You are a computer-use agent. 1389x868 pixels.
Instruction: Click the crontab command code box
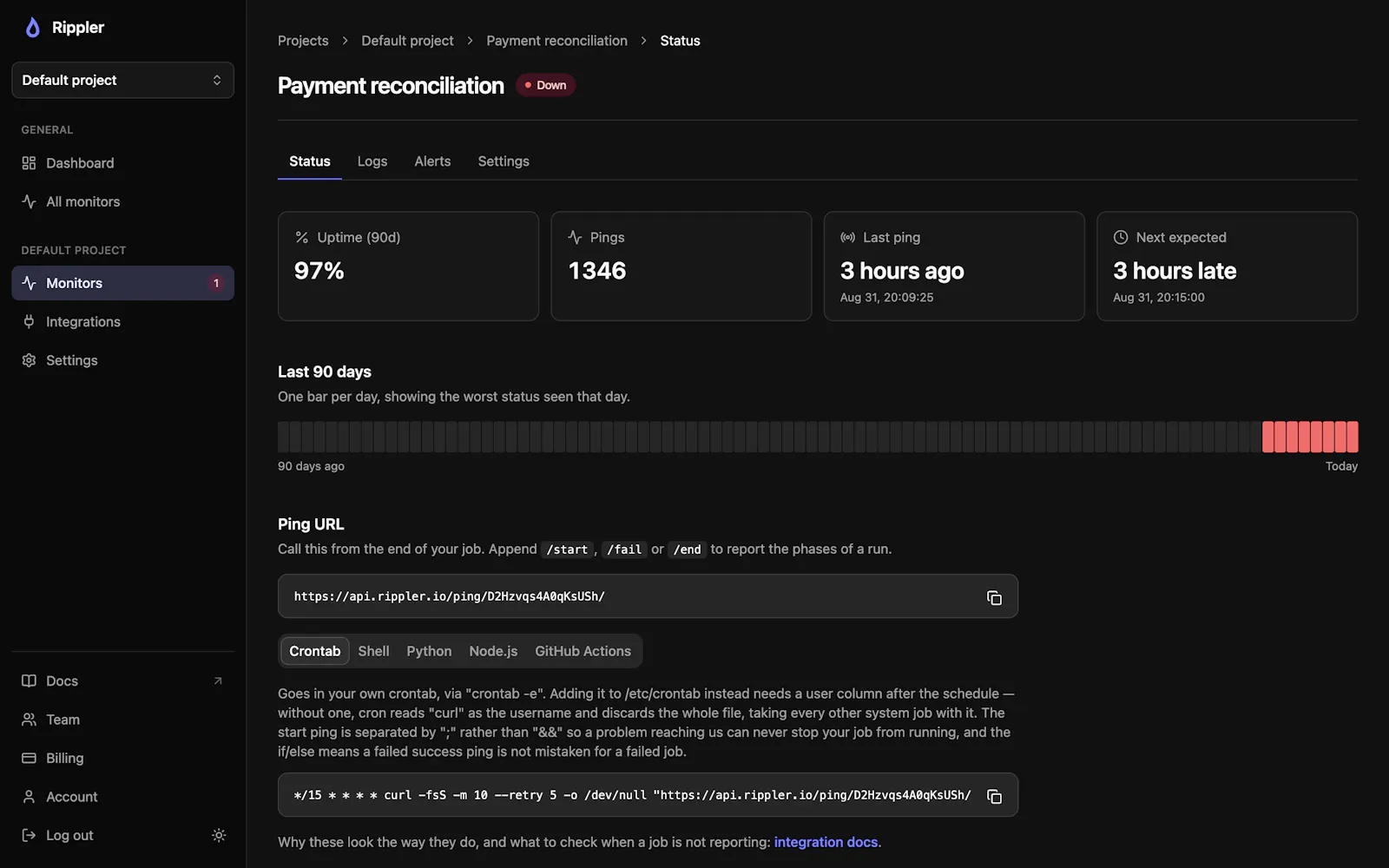point(648,795)
